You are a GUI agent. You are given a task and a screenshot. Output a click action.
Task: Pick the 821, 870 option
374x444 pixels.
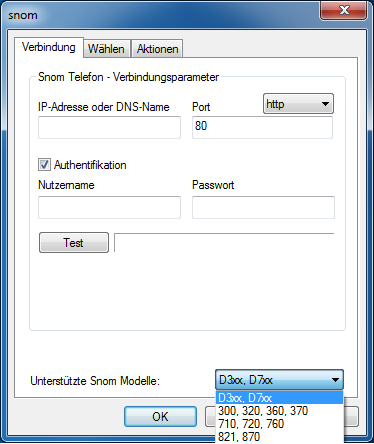279,436
